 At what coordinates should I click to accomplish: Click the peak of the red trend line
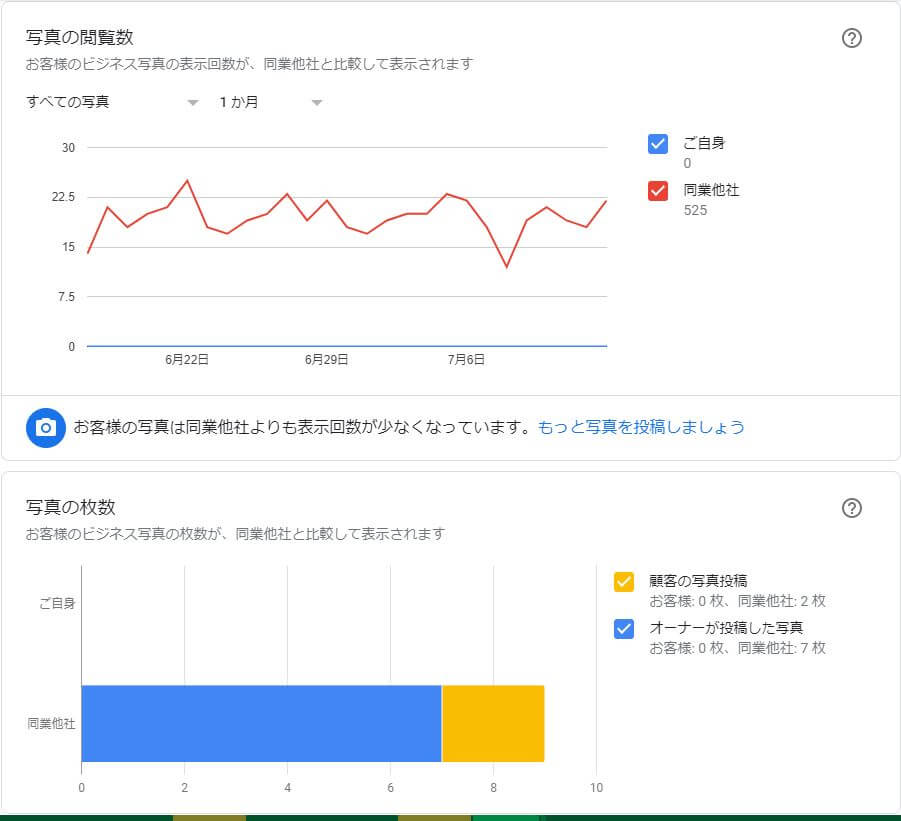186,181
